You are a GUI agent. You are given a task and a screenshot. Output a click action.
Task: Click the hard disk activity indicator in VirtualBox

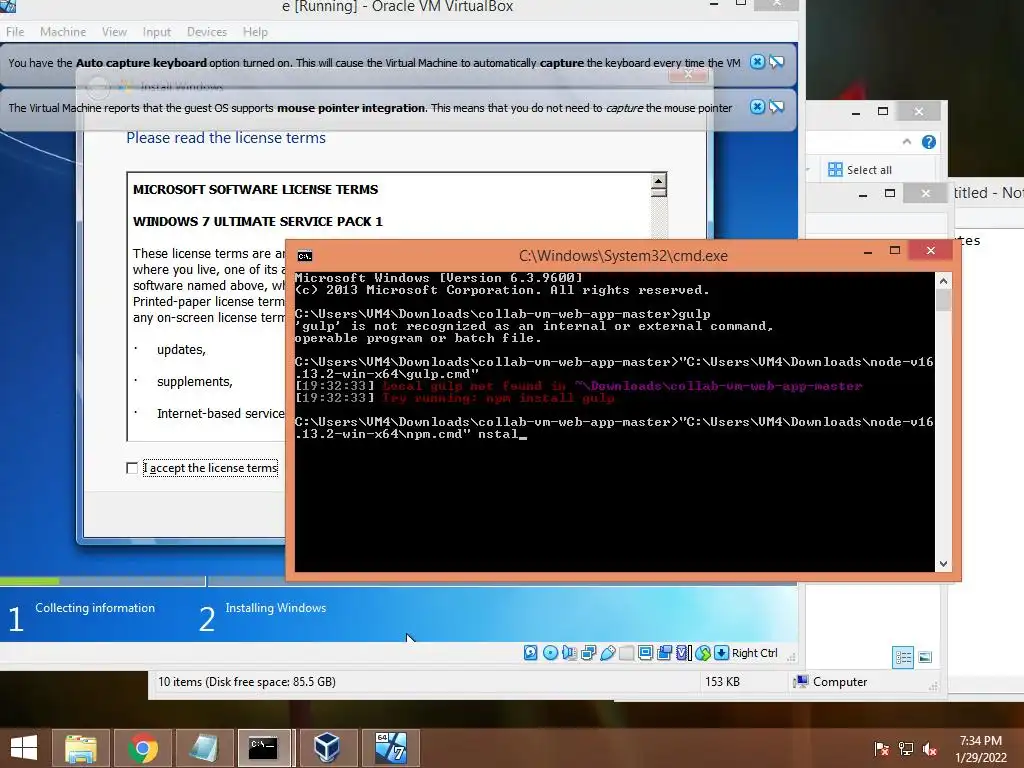(530, 652)
